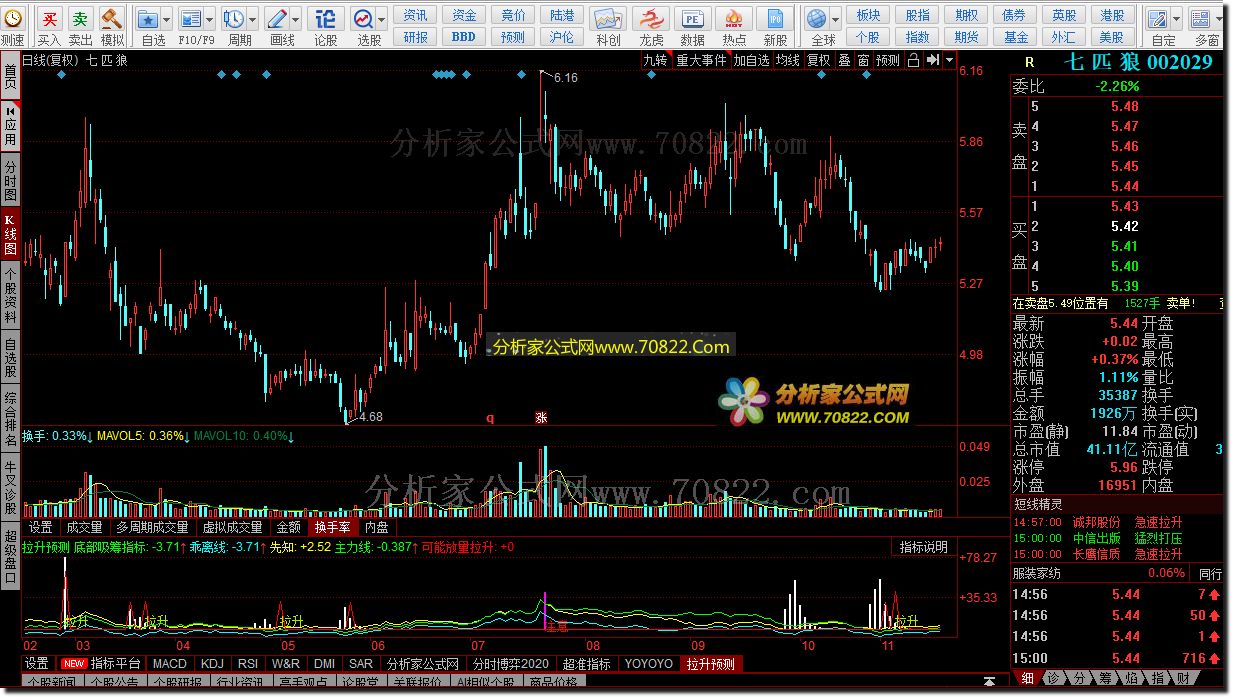Open the F10/F9 company info icon
This screenshot has height=697, width=1233.
coord(190,19)
